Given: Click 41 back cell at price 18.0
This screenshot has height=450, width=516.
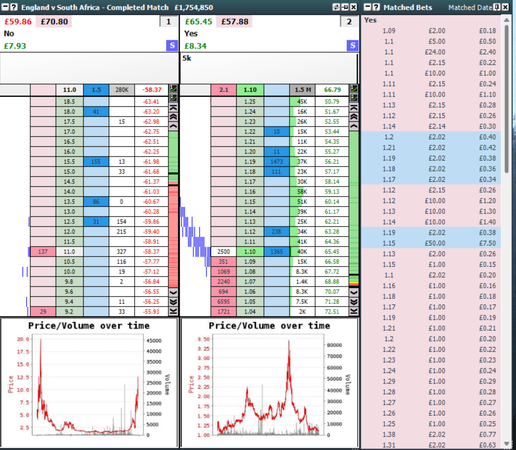Looking at the screenshot, I should tap(96, 112).
